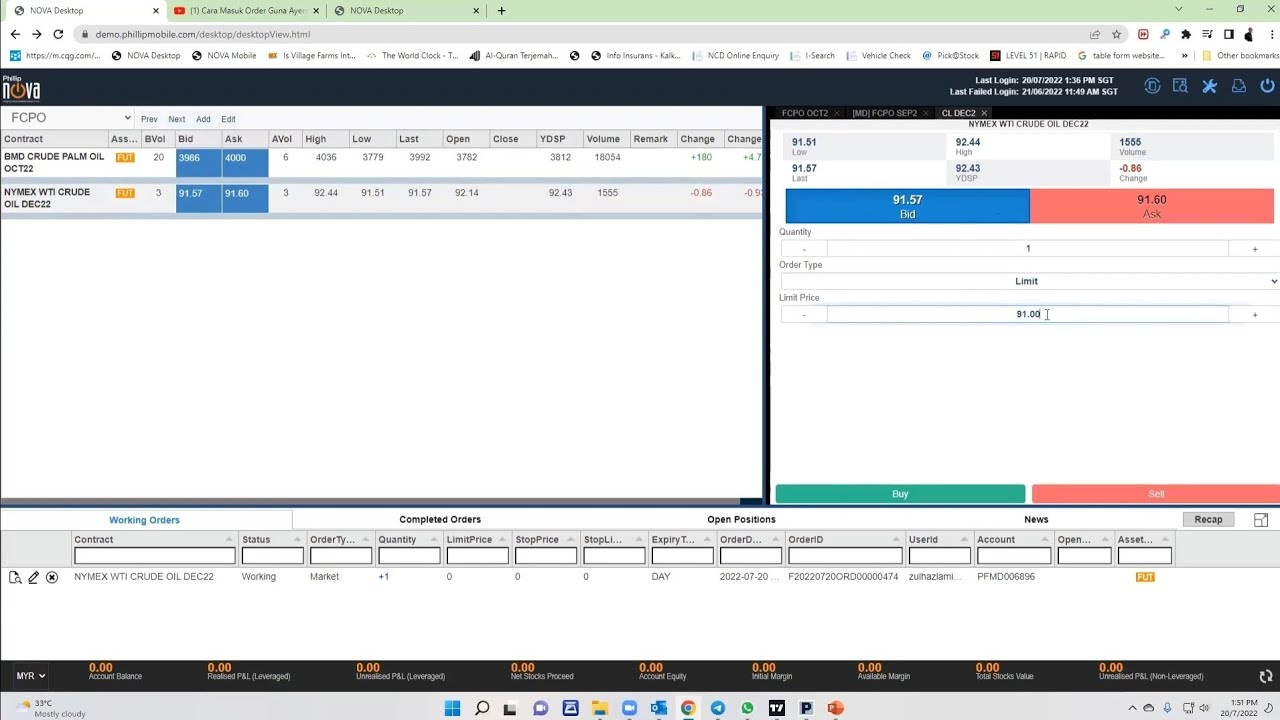The width and height of the screenshot is (1280, 720).
Task: Open WhatsApp from the taskbar
Action: (x=747, y=708)
